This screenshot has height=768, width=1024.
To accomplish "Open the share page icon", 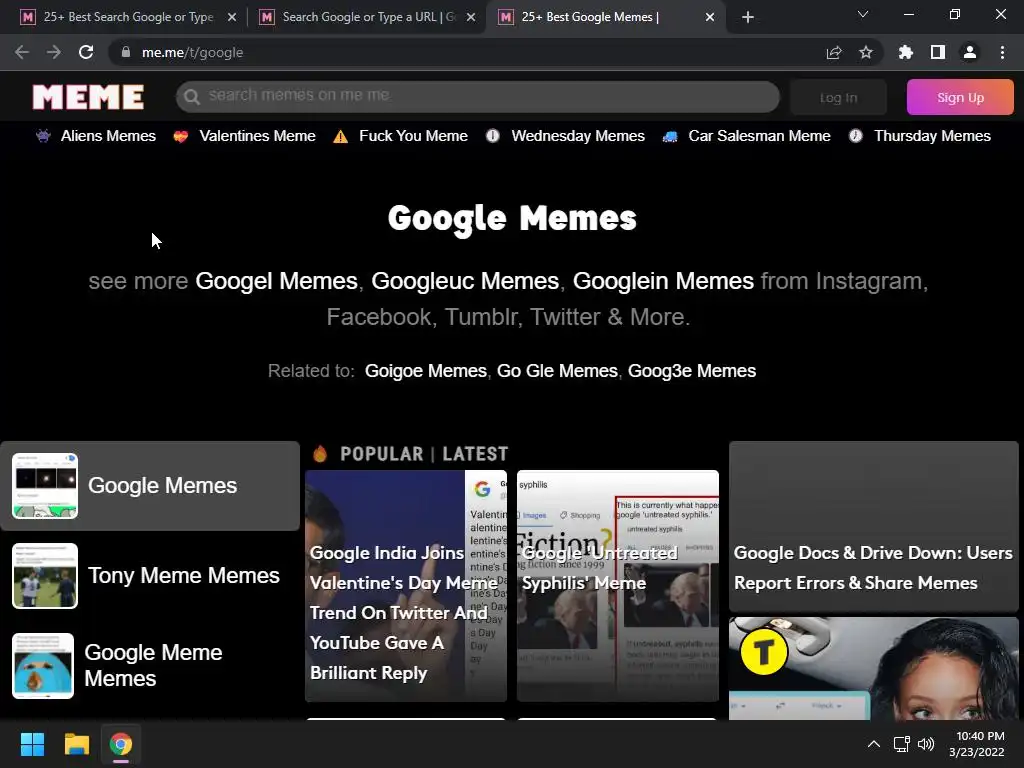I will (x=834, y=52).
